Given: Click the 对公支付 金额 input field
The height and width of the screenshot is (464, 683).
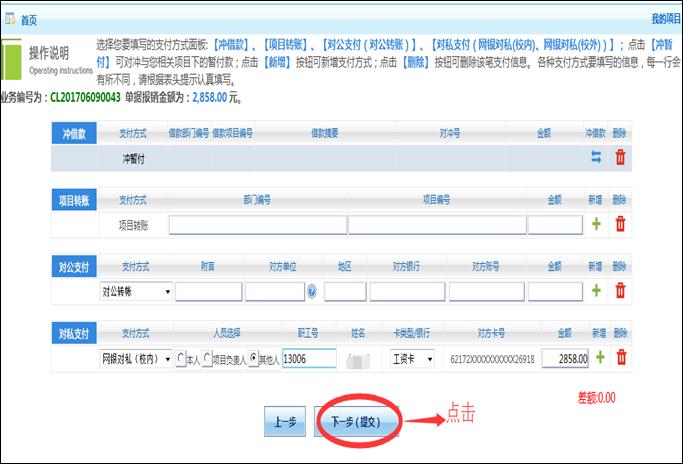Looking at the screenshot, I should coord(555,291).
